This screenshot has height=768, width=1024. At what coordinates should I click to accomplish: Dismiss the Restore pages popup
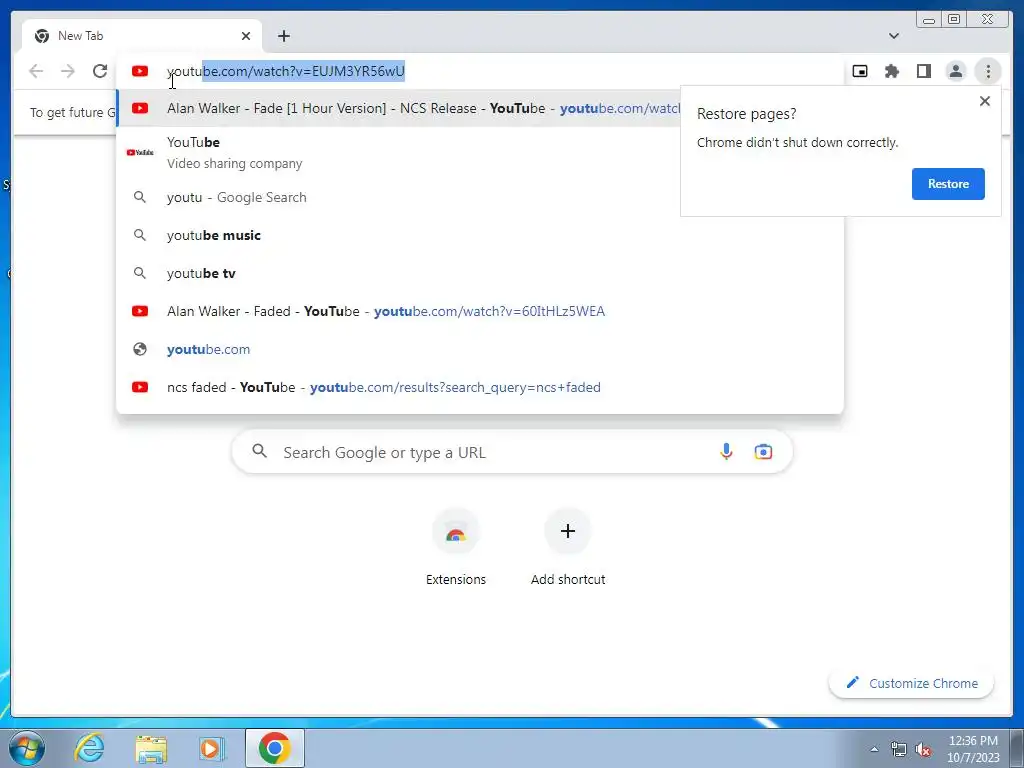point(985,101)
